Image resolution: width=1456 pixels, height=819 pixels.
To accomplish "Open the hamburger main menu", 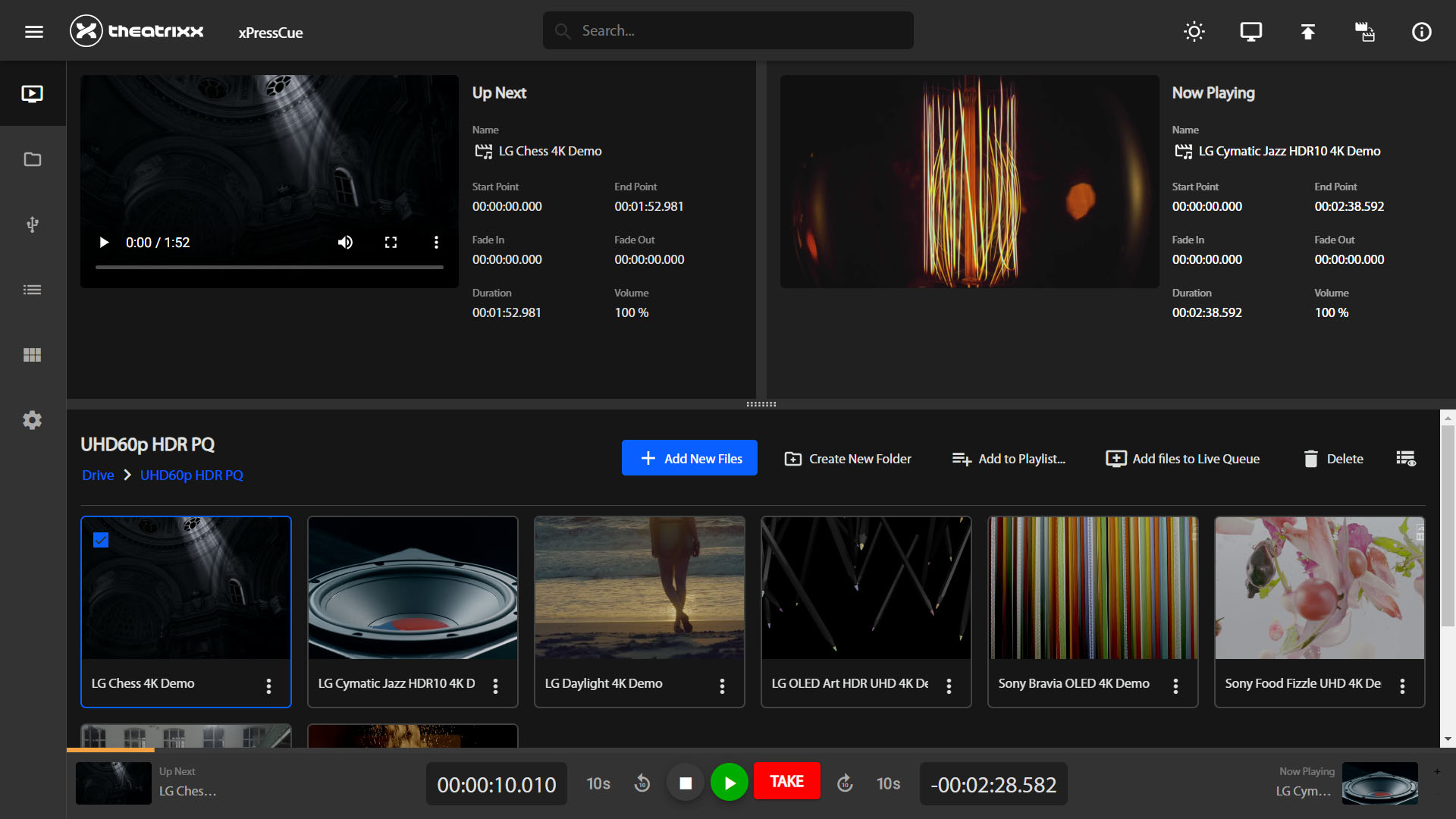I will click(x=34, y=31).
